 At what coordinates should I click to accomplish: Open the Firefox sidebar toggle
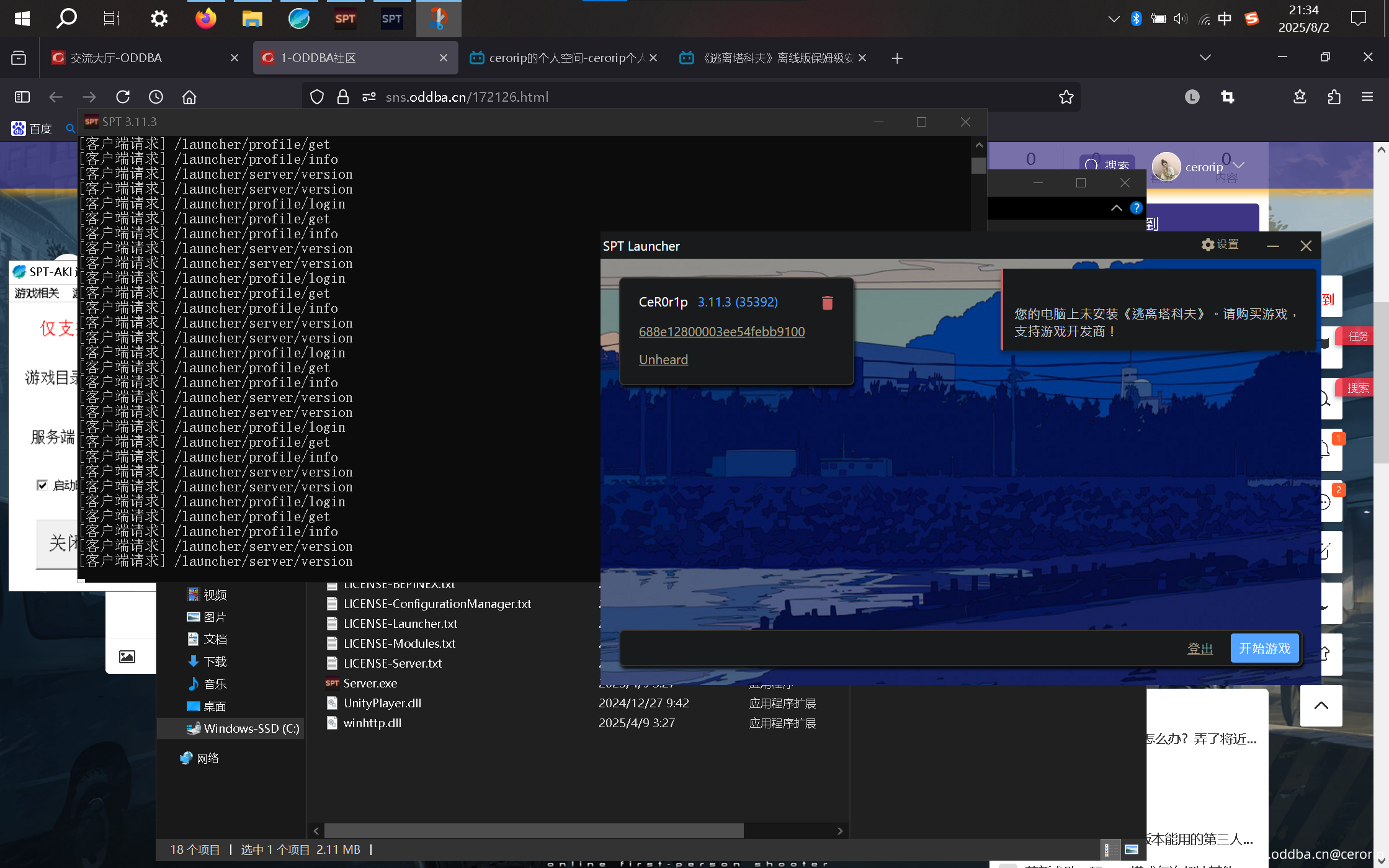tap(22, 97)
